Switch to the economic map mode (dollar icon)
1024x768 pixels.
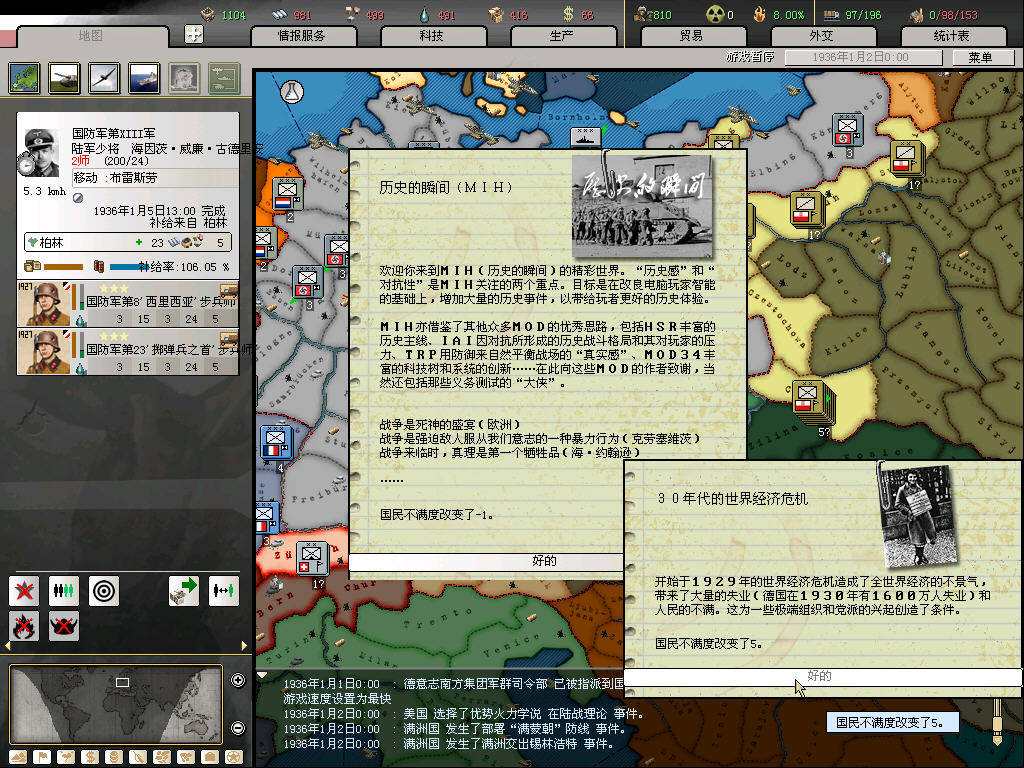tap(90, 757)
